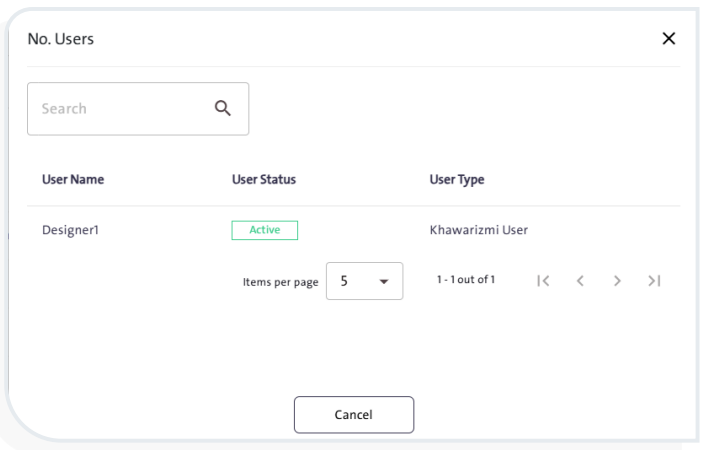Click the dropdown arrow beside 5
The width and height of the screenshot is (702, 450).
384,282
